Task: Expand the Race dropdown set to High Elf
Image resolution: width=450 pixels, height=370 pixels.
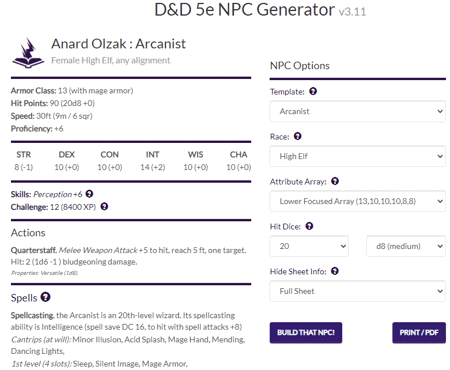Action: (x=357, y=156)
